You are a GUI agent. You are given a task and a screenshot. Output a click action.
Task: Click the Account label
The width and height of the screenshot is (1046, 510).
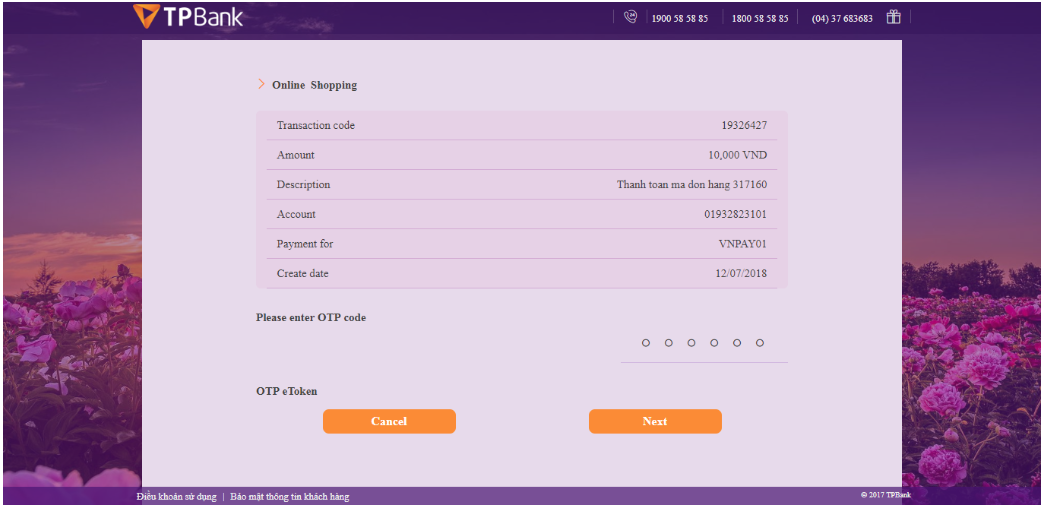(296, 214)
